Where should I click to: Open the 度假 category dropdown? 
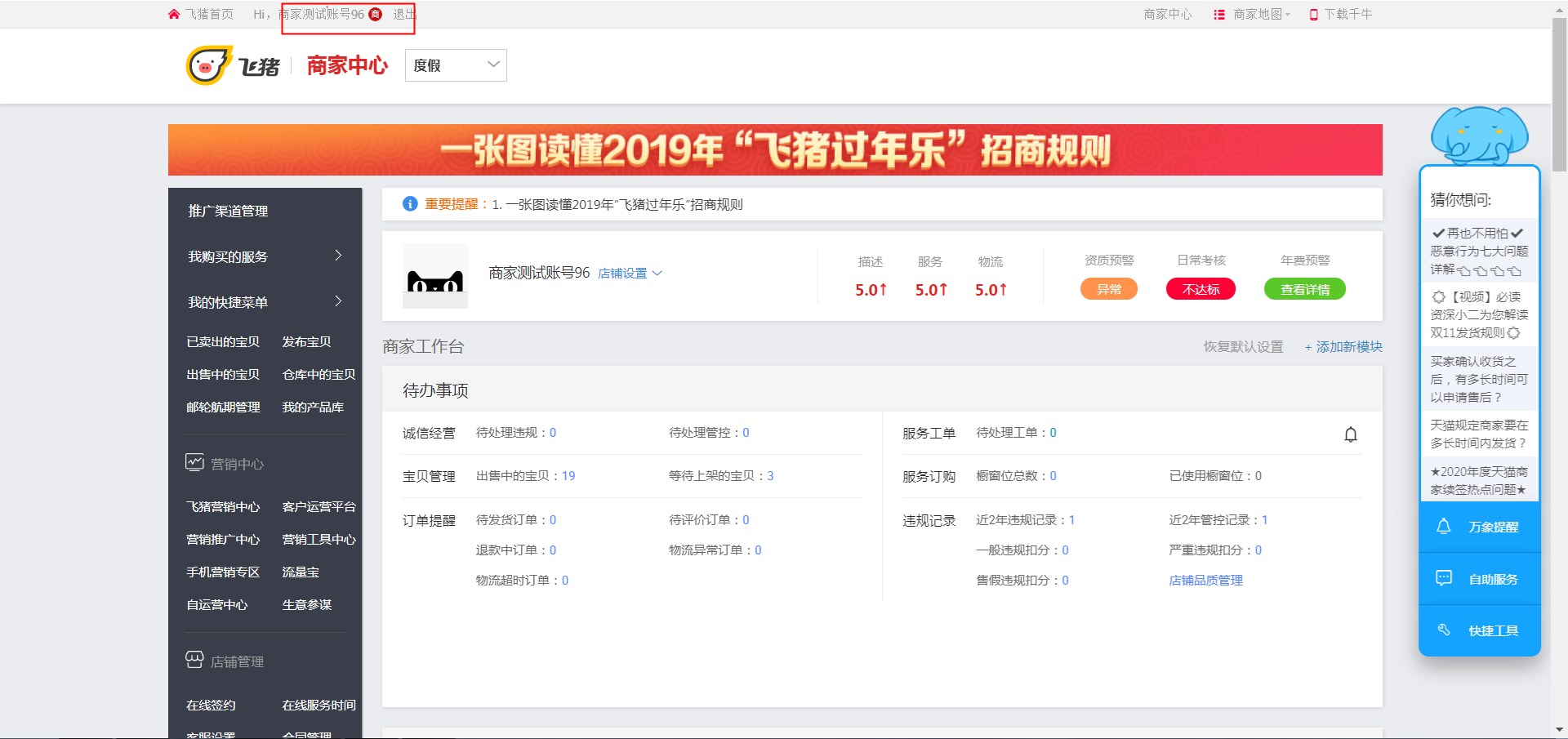pos(456,65)
